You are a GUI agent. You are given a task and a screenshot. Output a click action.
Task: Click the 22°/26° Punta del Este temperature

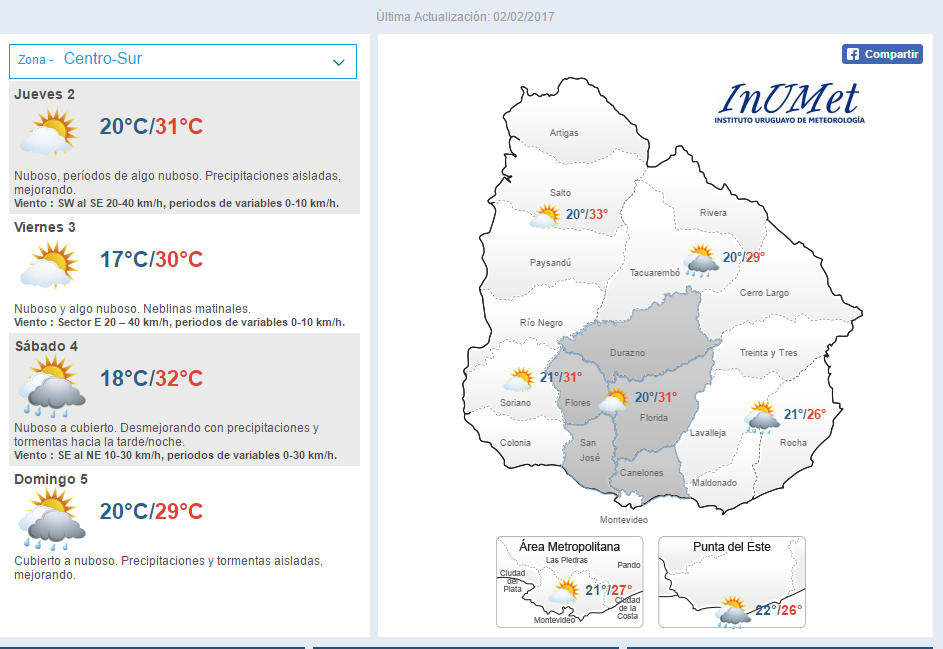779,611
